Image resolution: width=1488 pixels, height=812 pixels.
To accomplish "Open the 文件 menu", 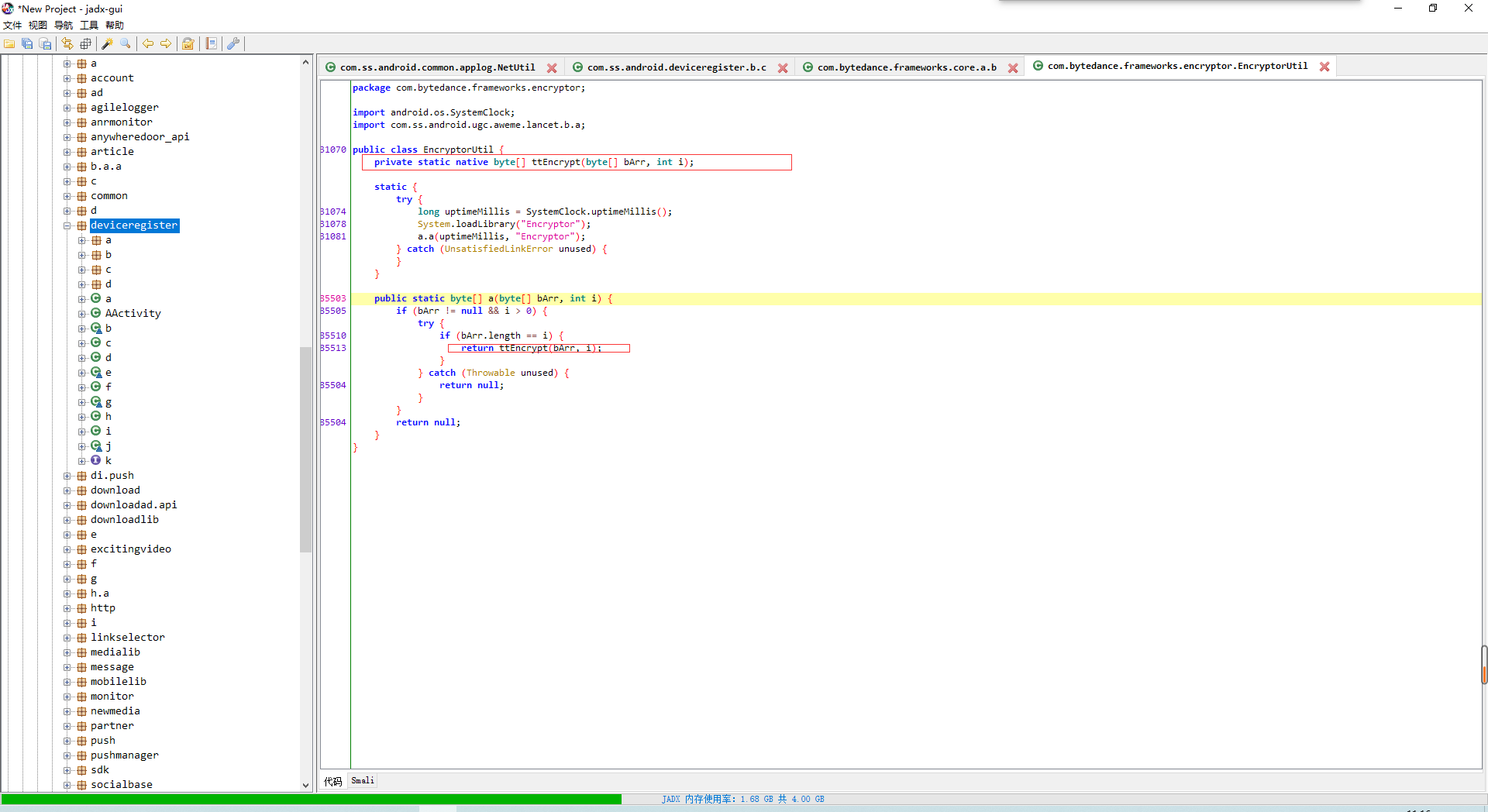I will click(12, 26).
